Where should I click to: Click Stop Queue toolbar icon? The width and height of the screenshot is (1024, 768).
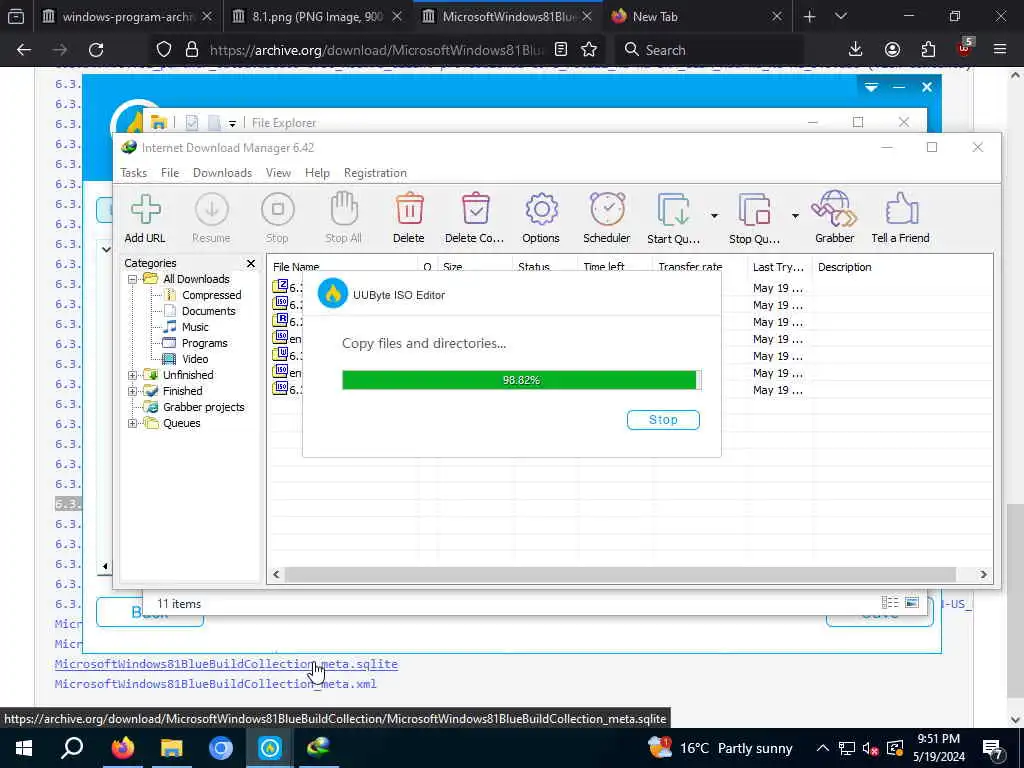tap(754, 218)
